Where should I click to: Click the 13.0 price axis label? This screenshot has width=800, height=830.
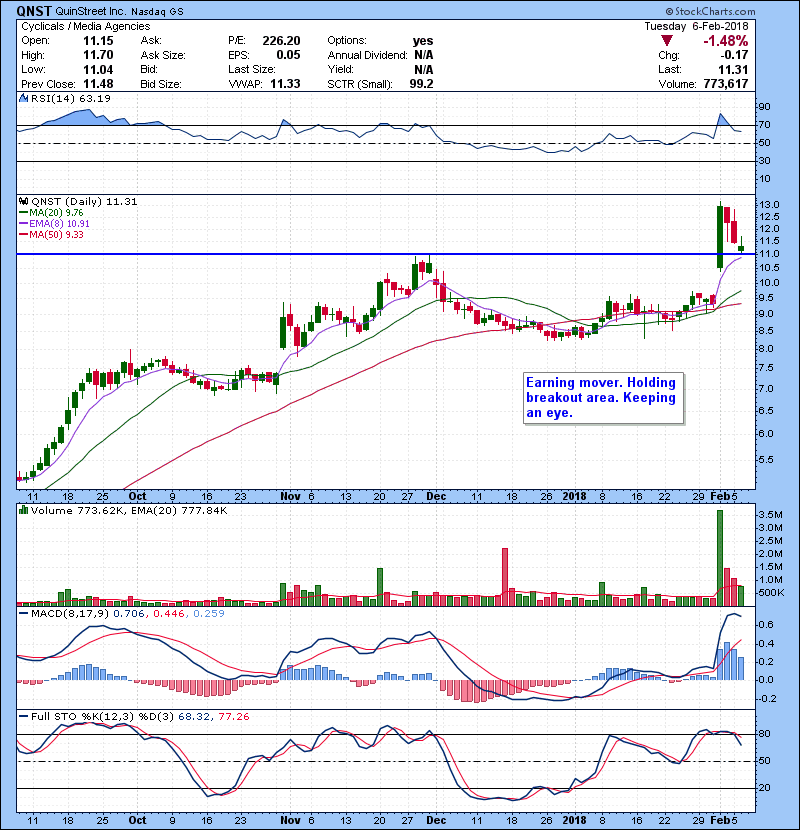point(769,205)
